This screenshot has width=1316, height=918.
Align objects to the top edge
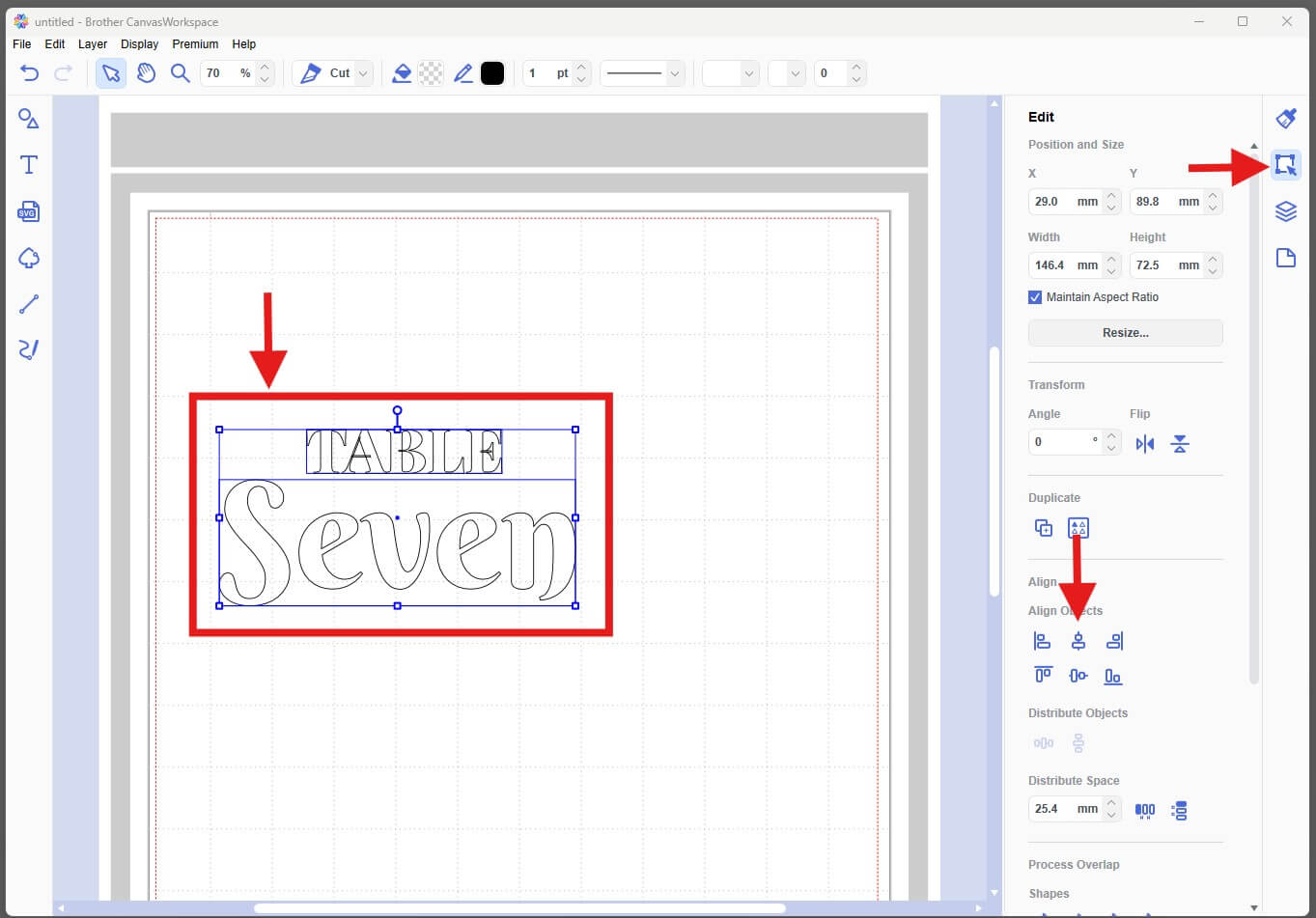pyautogui.click(x=1043, y=676)
